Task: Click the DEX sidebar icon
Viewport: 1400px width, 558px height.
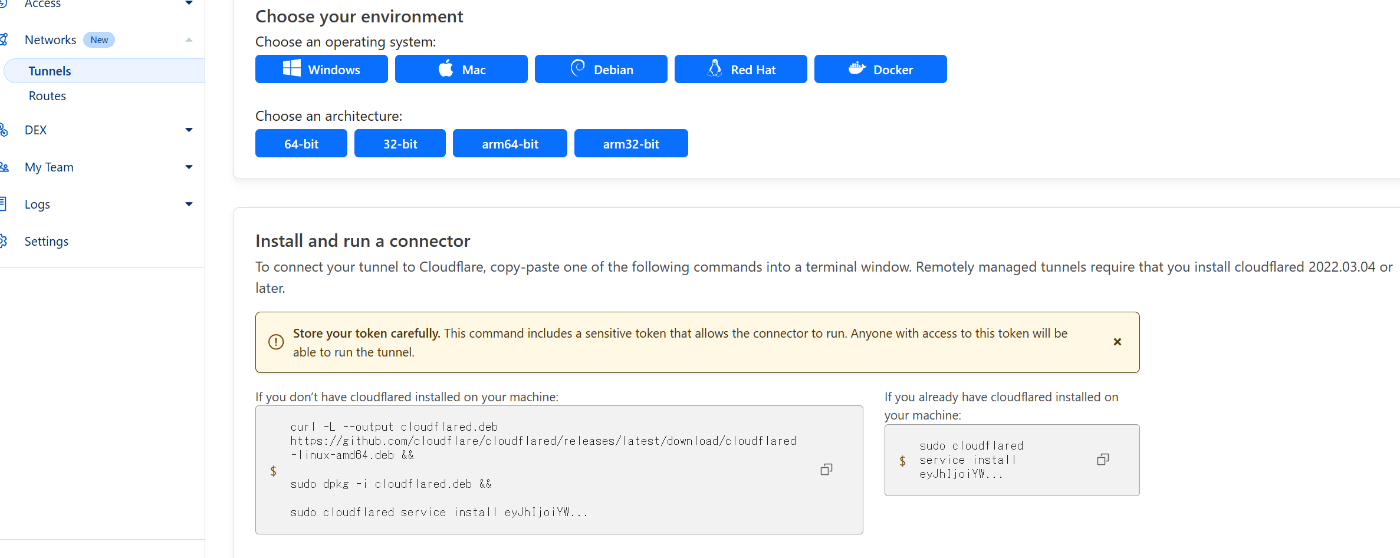Action: [x=3, y=130]
